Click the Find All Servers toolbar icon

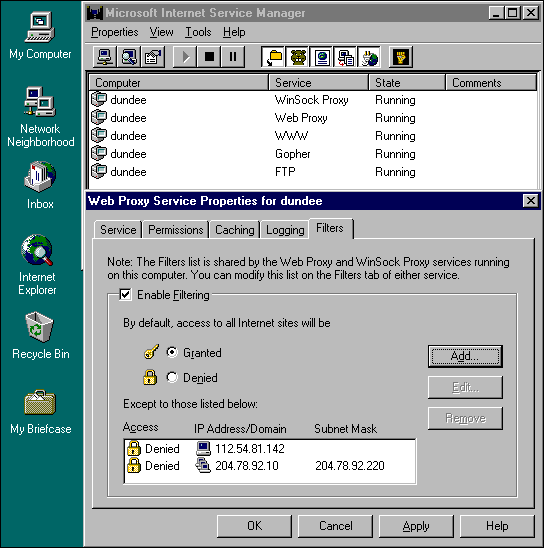[129, 57]
